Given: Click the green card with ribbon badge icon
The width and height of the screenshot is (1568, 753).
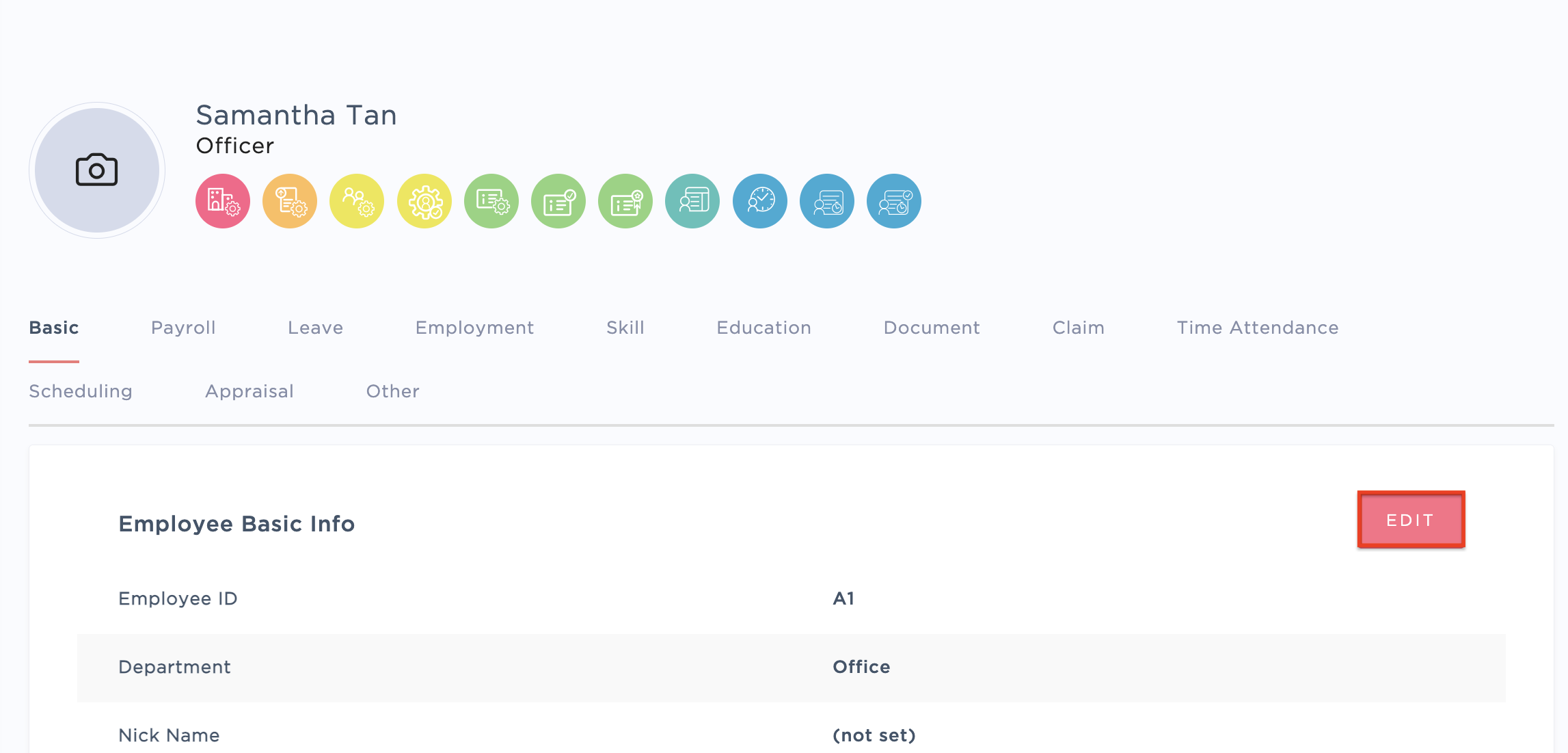Looking at the screenshot, I should [625, 201].
